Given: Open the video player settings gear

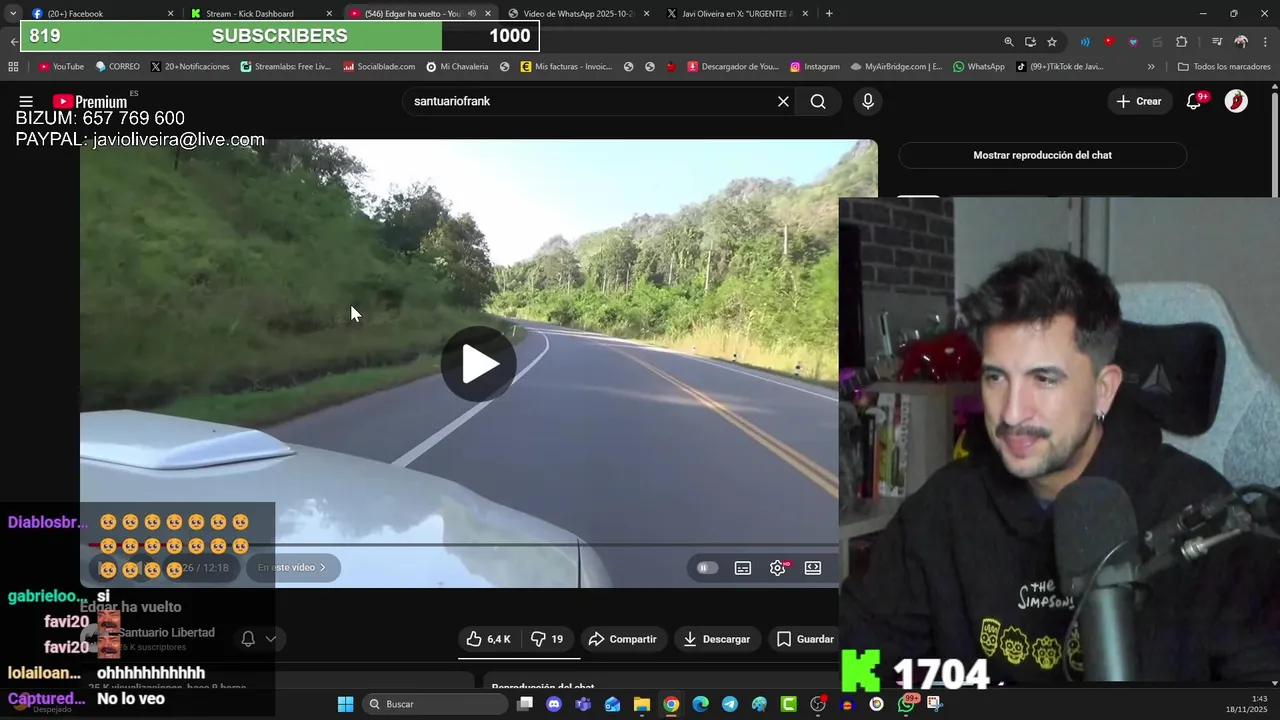Looking at the screenshot, I should click(x=778, y=568).
